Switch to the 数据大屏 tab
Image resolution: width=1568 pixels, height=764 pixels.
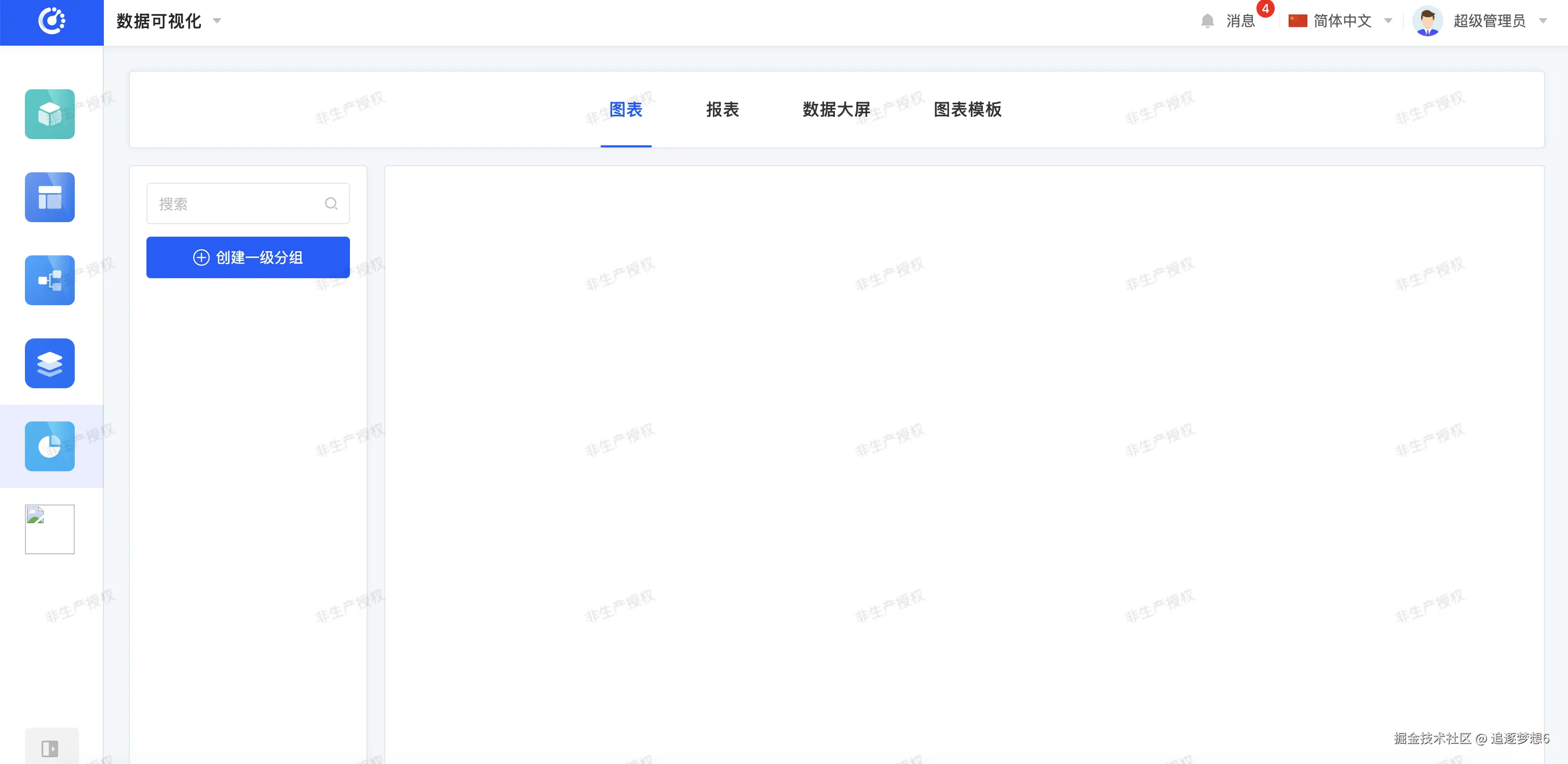(836, 110)
